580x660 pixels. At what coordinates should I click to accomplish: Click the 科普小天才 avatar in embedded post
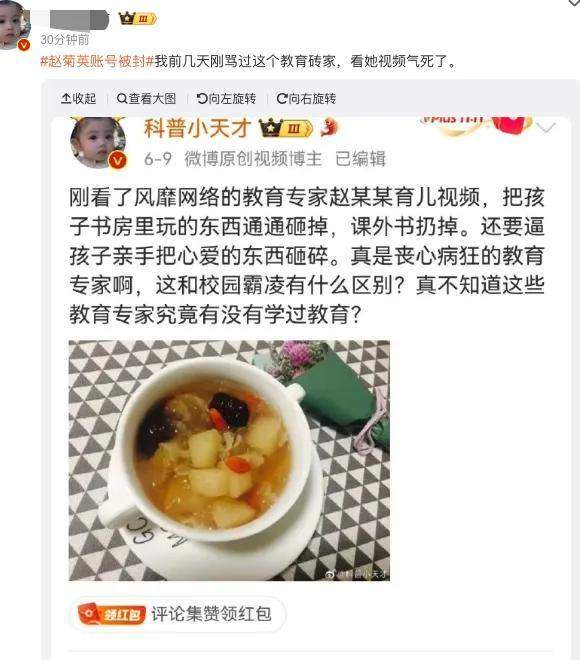pos(98,143)
